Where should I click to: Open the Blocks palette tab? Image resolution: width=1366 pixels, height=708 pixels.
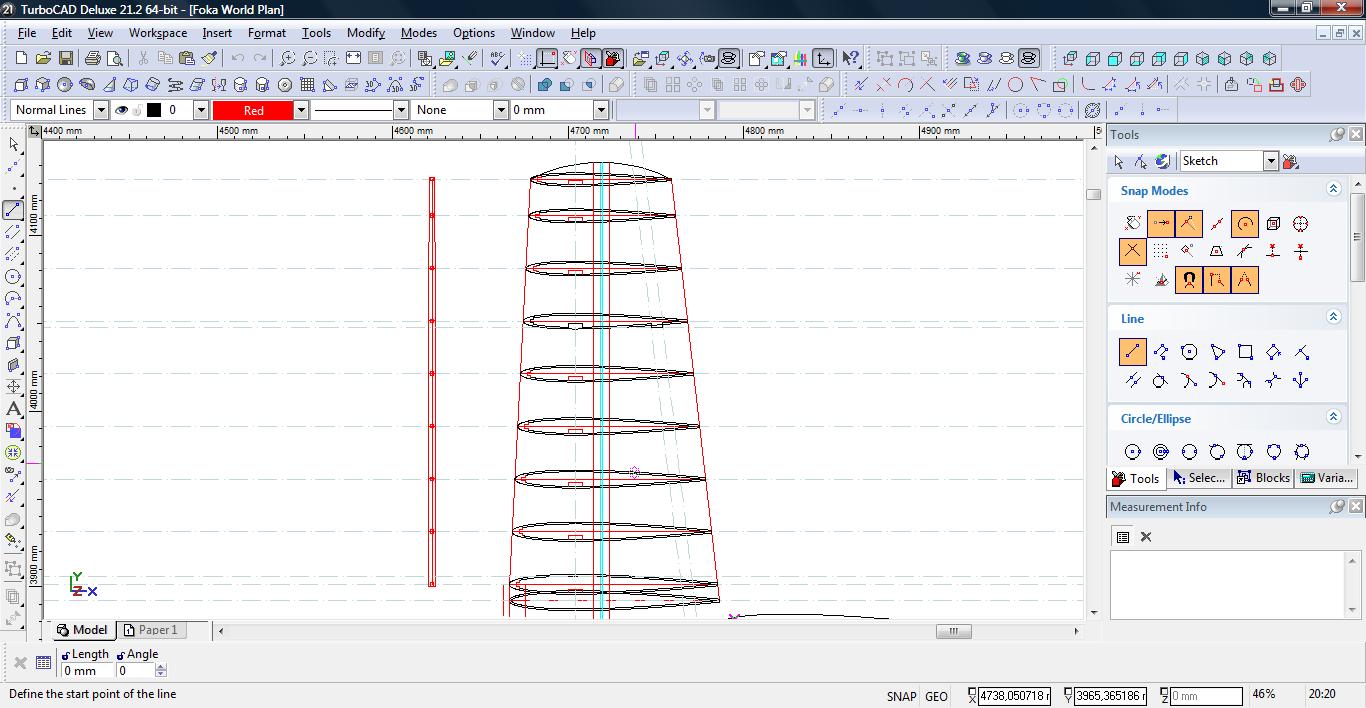point(1263,478)
